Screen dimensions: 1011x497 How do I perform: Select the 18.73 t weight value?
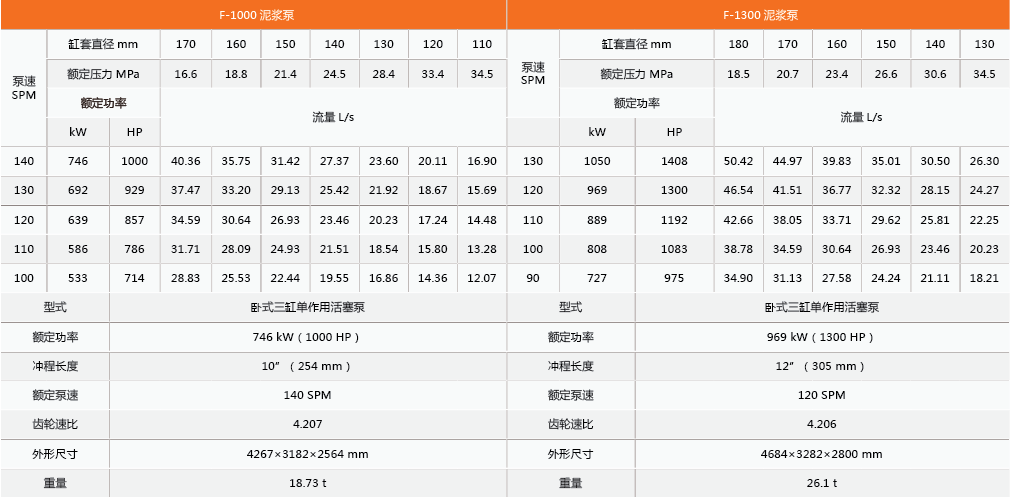point(307,483)
